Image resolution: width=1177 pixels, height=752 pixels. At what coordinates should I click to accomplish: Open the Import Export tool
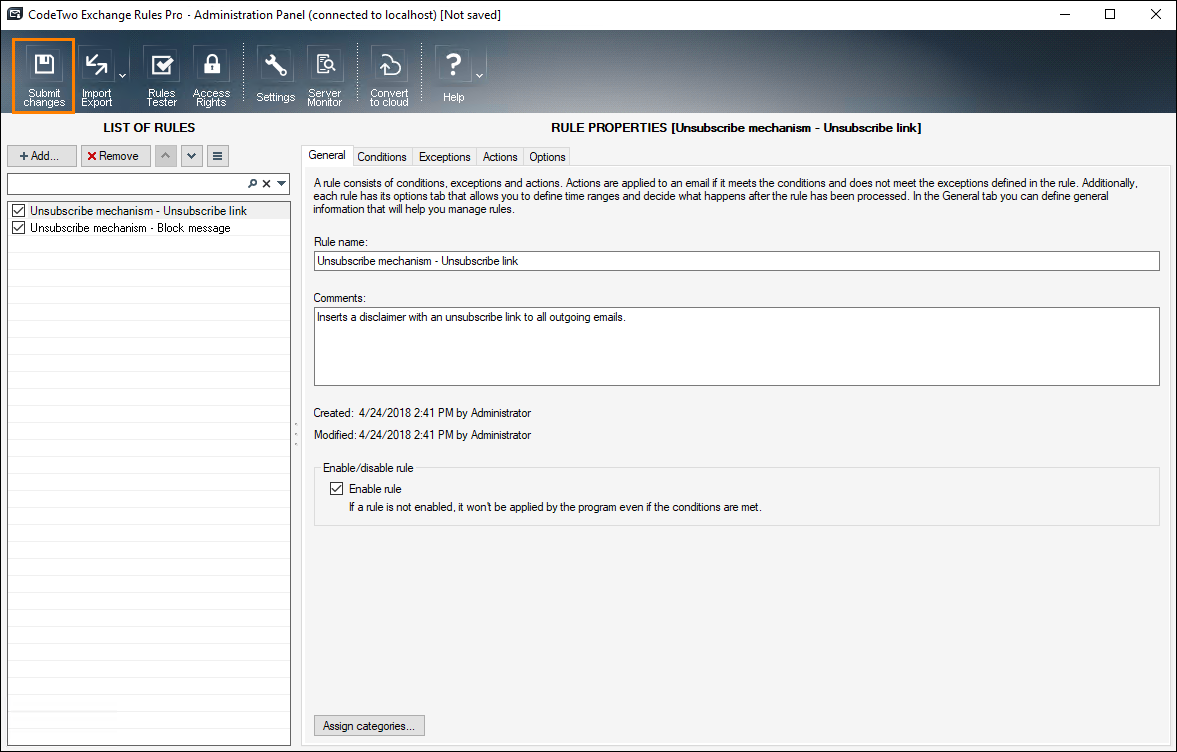(x=97, y=76)
